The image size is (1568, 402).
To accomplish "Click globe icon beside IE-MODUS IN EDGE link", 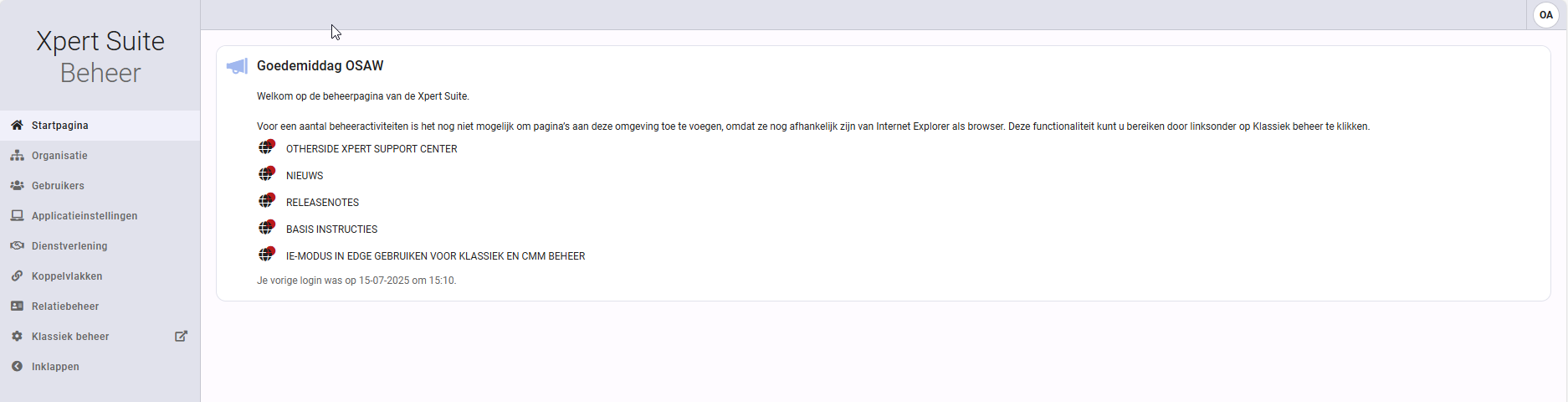I will pyautogui.click(x=267, y=255).
